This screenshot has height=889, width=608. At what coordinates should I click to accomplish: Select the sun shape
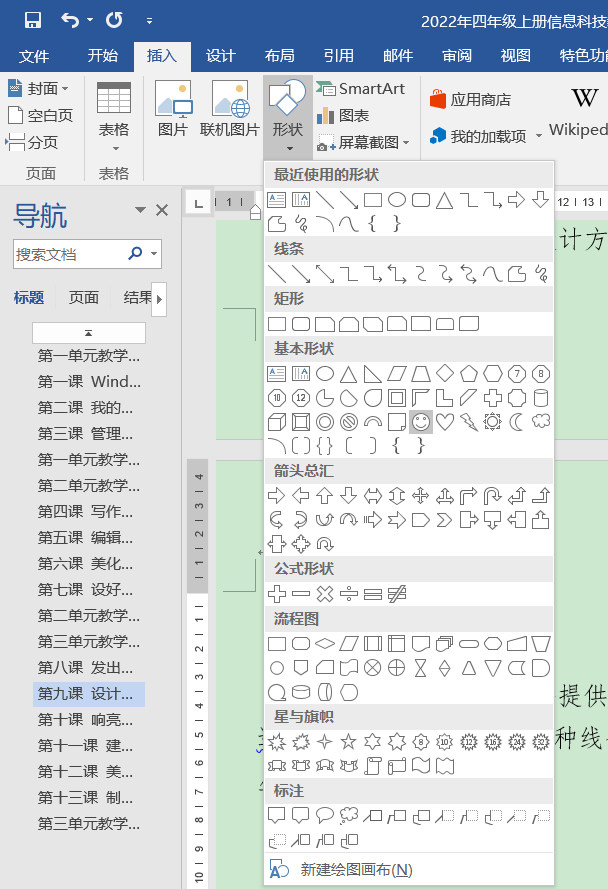493,422
